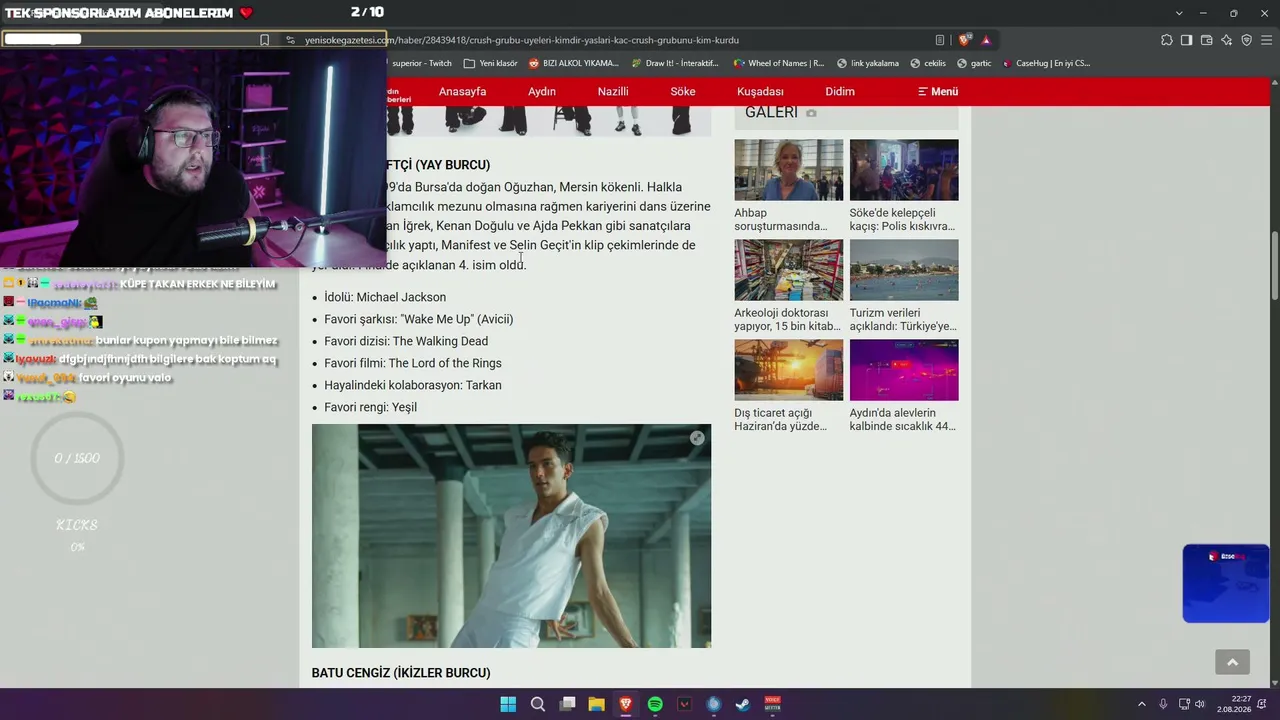
Task: Open Aydın'da alevlerin gallery thumbnail
Action: tap(904, 370)
